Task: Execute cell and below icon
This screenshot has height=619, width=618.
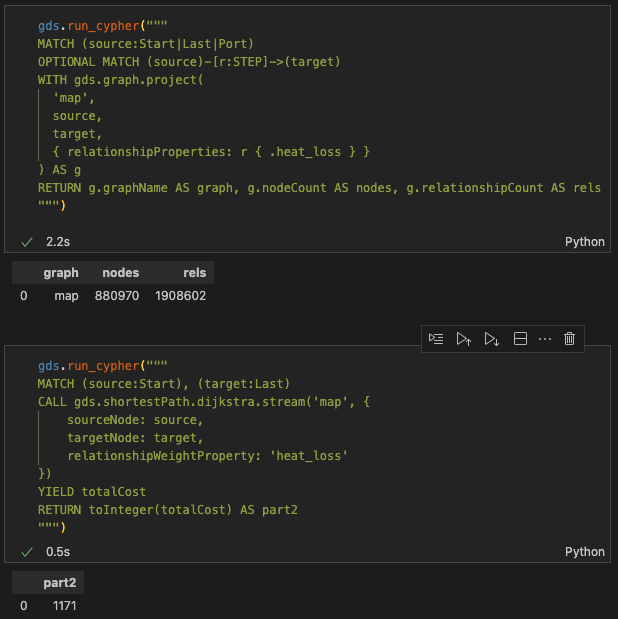Action: (x=492, y=339)
